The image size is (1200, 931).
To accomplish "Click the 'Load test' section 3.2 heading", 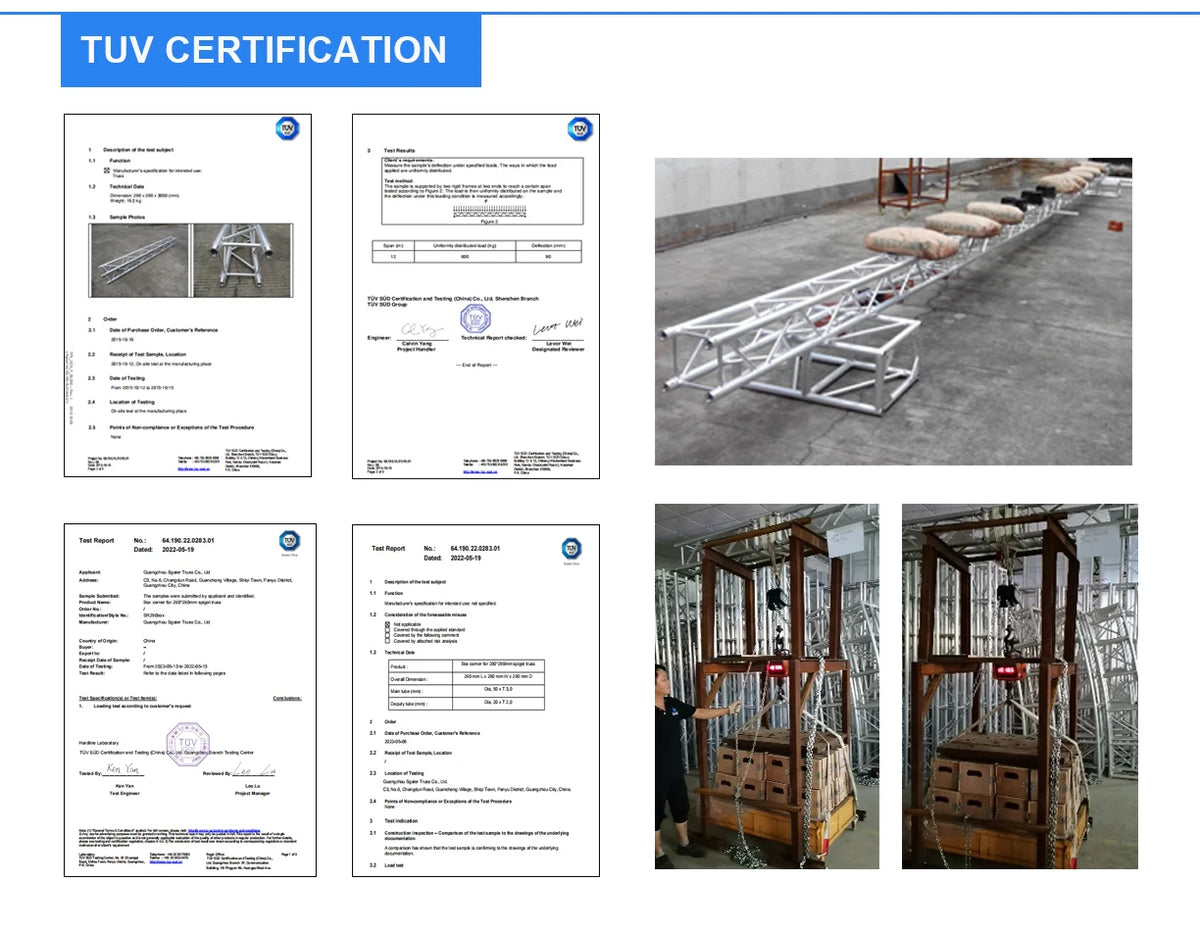I will click(394, 865).
